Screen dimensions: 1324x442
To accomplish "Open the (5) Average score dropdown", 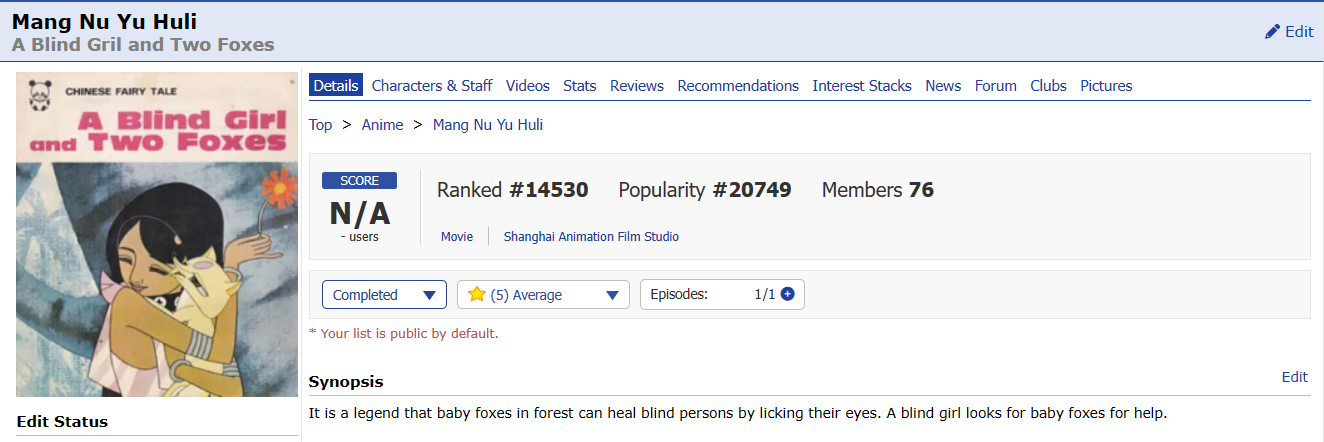I will 543,295.
